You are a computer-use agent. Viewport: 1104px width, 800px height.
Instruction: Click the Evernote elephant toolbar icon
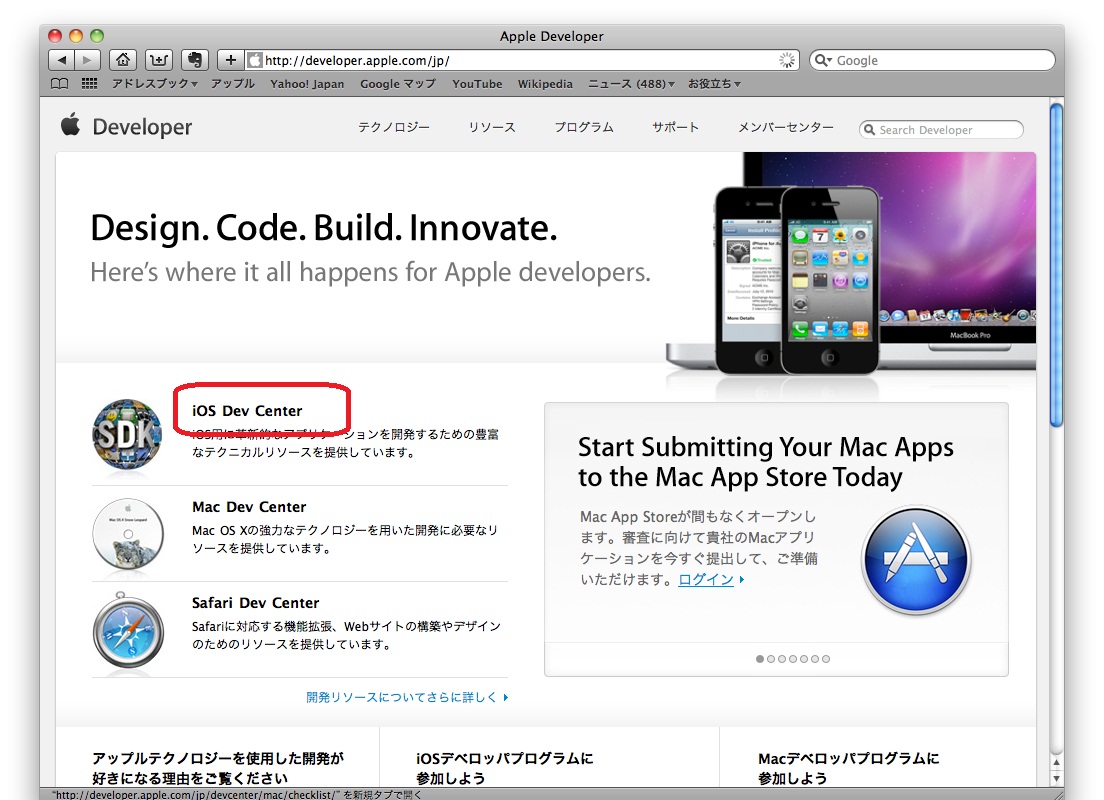(x=195, y=60)
